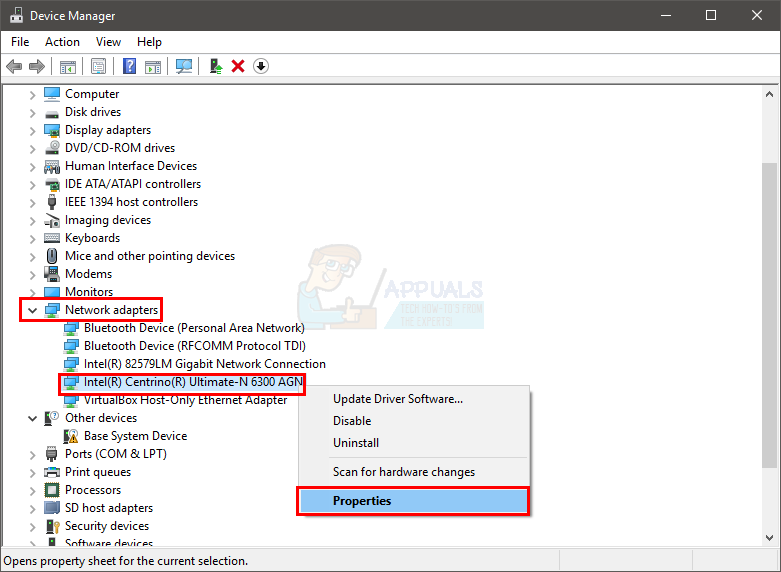Click the IEEE 1394 host controllers icon
781x572 pixels.
tap(52, 202)
